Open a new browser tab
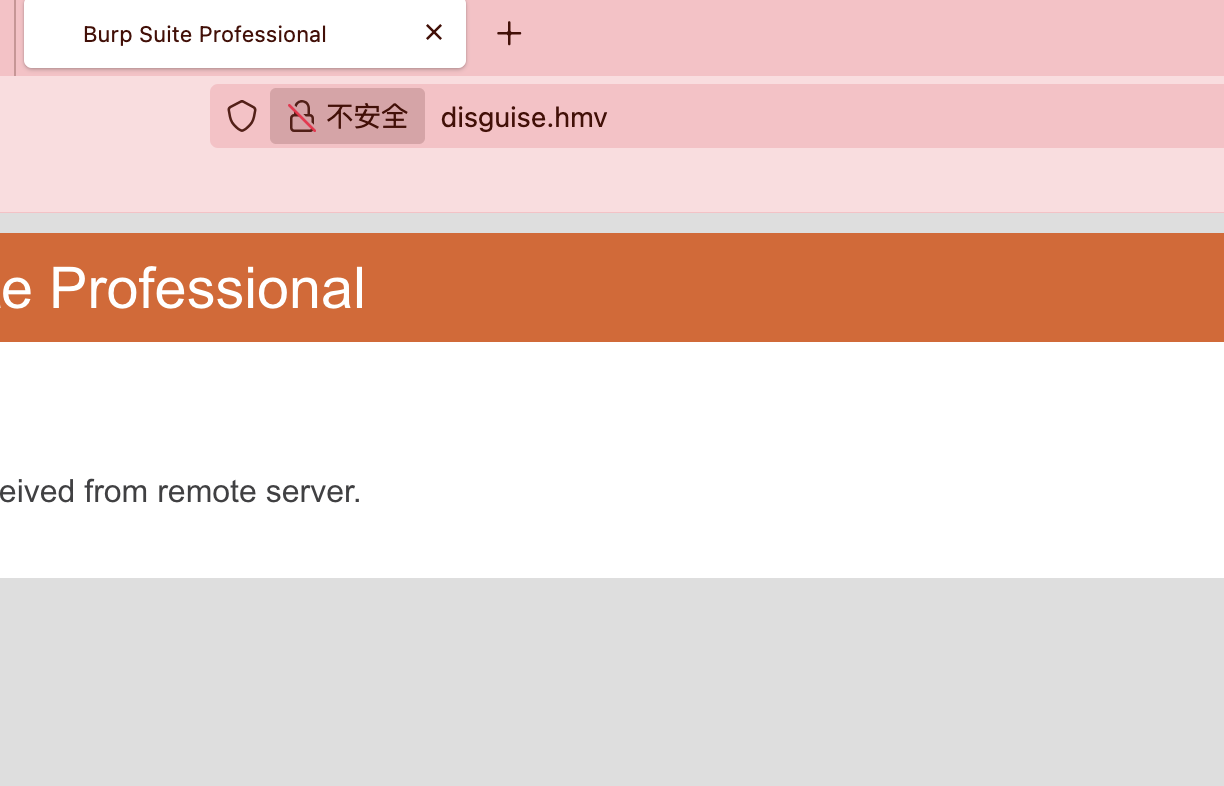The width and height of the screenshot is (1224, 786). point(509,34)
